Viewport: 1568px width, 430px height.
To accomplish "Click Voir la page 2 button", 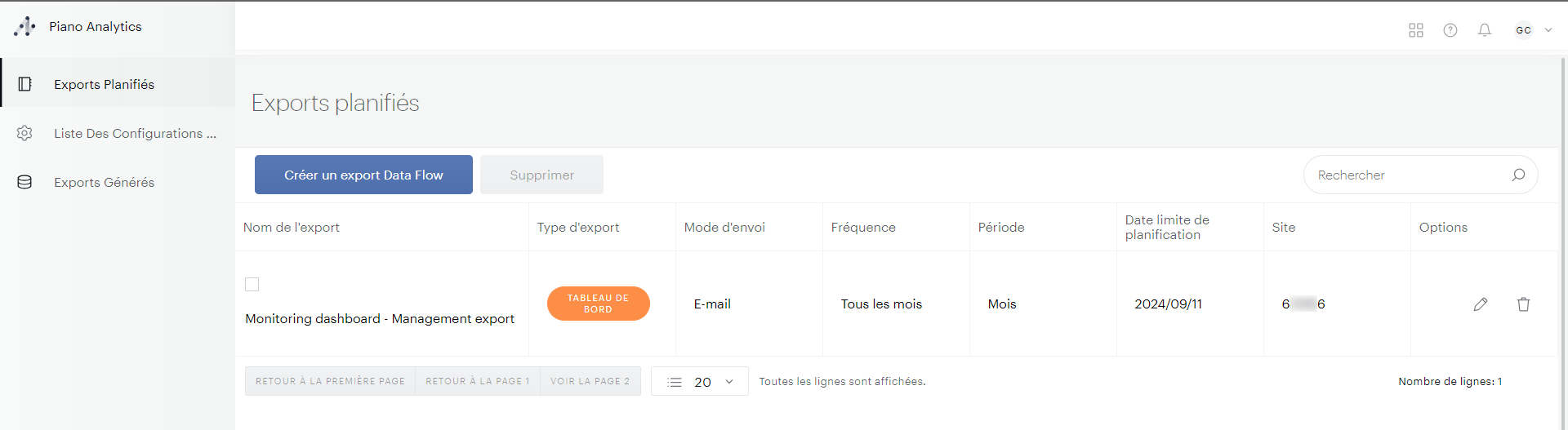I will coord(590,381).
